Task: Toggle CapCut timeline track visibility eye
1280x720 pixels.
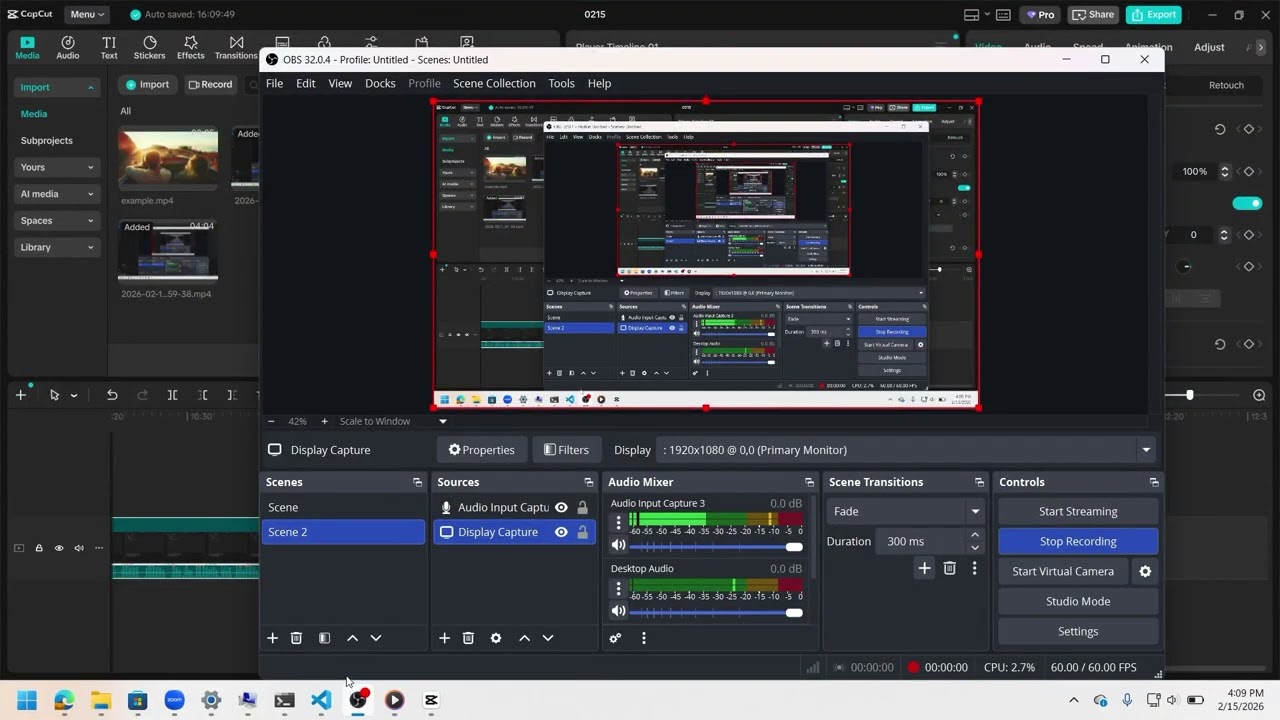Action: coord(59,548)
